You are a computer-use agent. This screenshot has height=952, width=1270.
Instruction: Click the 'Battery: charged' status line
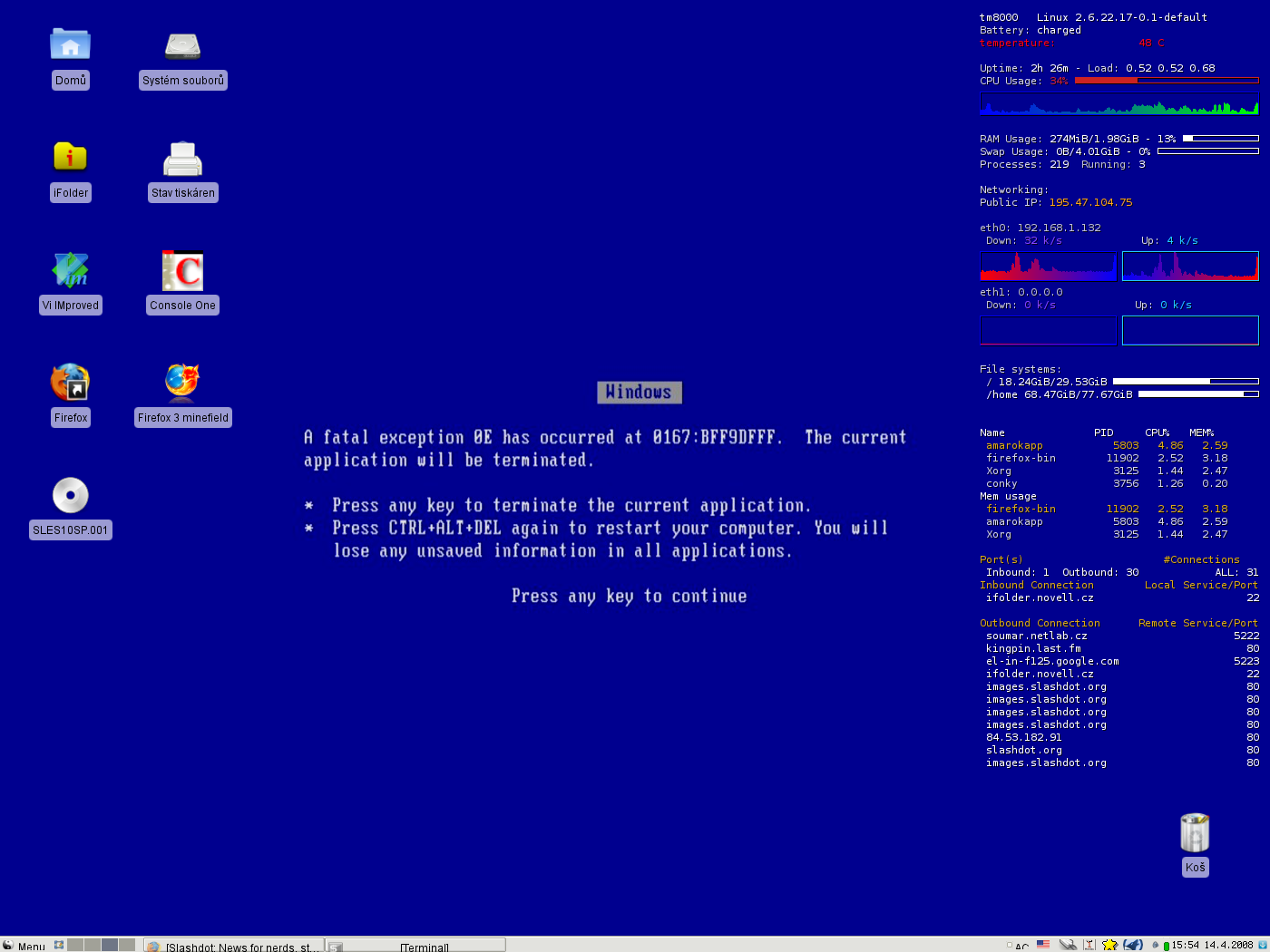tap(1031, 30)
